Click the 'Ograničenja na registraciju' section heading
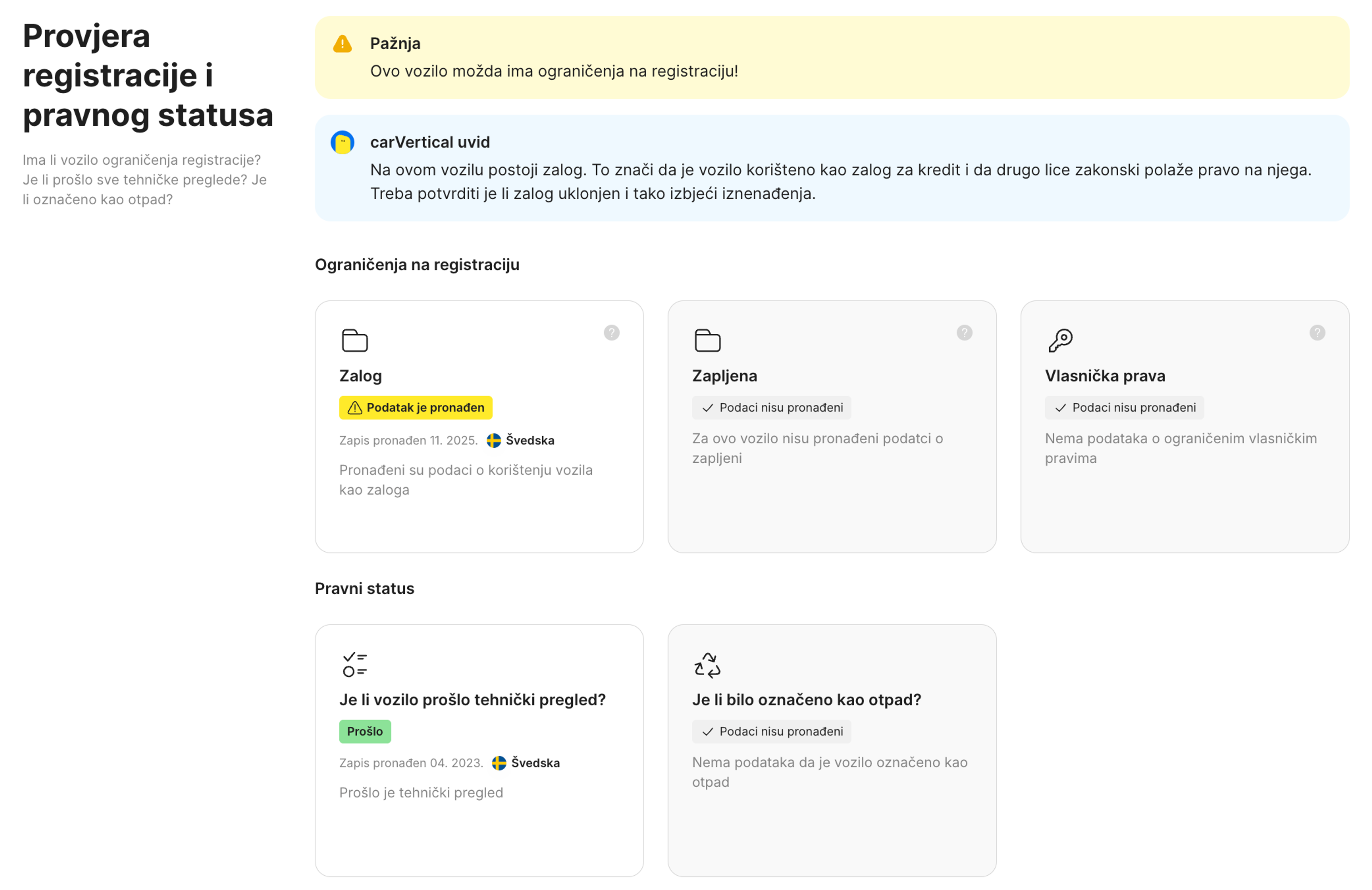The height and width of the screenshot is (890, 1372). point(417,265)
